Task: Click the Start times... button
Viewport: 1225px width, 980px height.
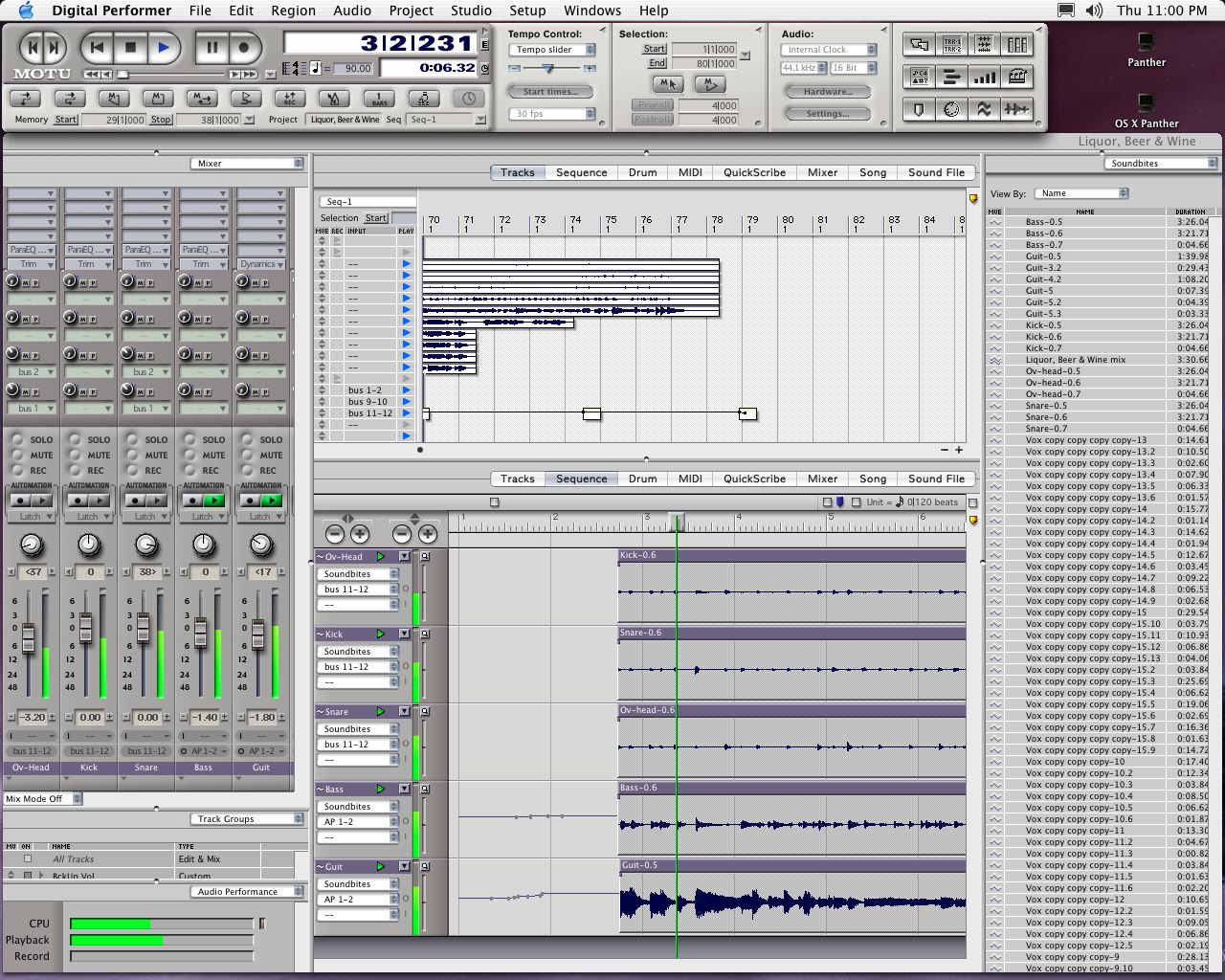Action: click(550, 92)
